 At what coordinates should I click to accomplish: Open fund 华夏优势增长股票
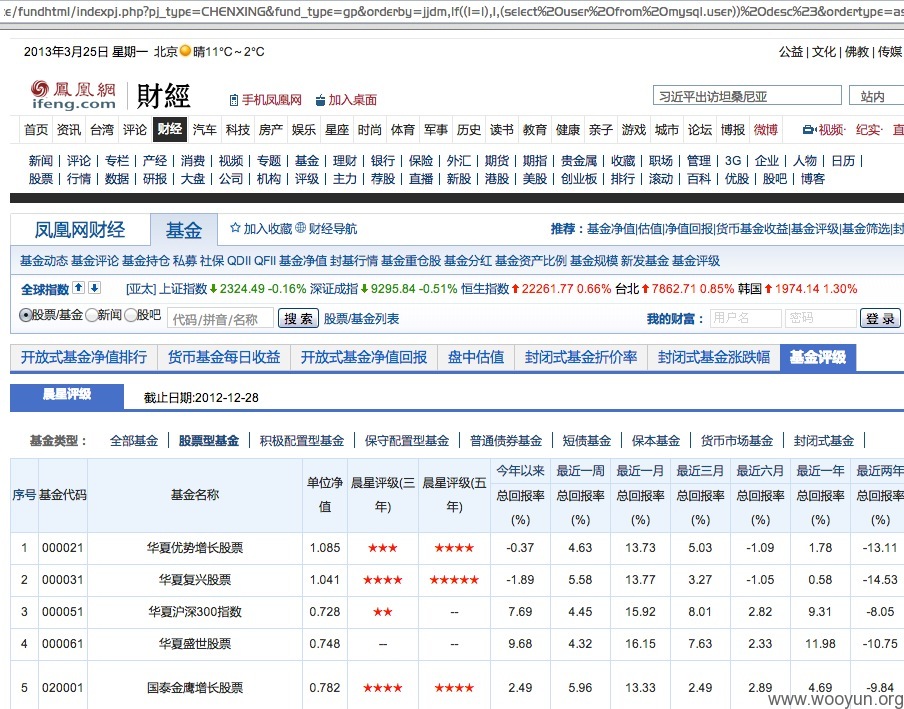(195, 548)
